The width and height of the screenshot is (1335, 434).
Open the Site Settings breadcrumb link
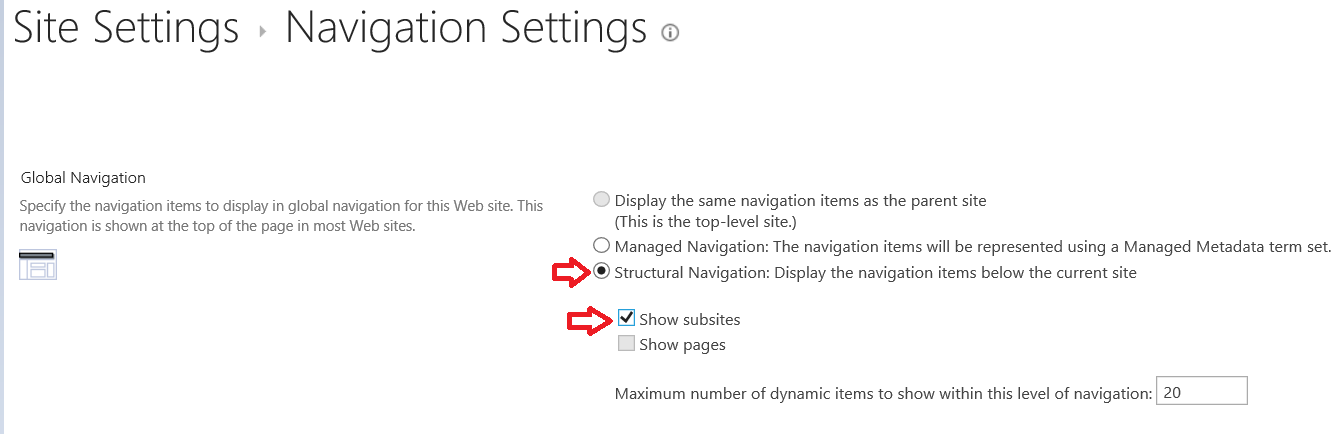pos(126,28)
